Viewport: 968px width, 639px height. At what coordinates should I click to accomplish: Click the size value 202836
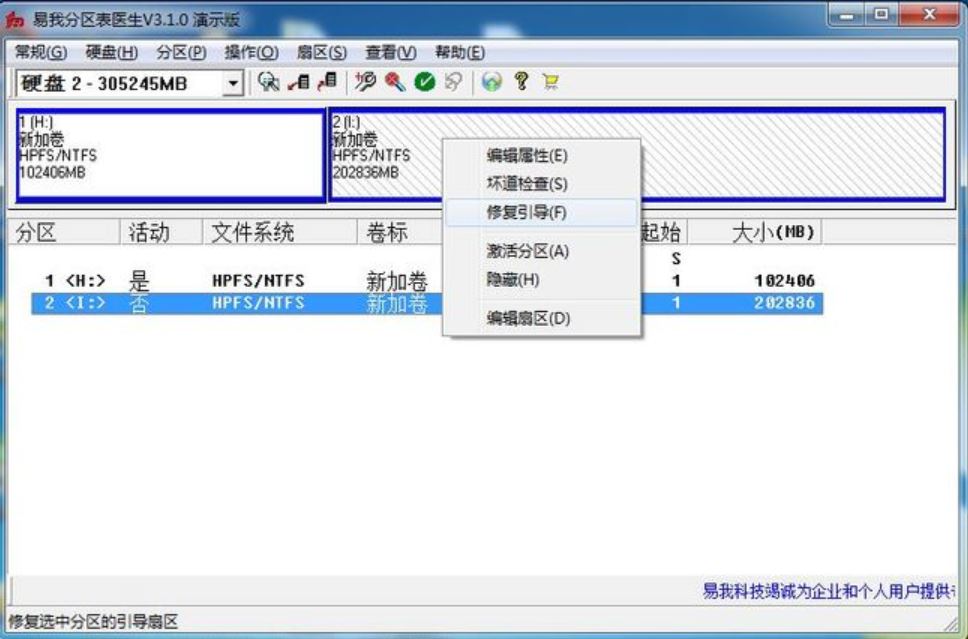point(785,303)
